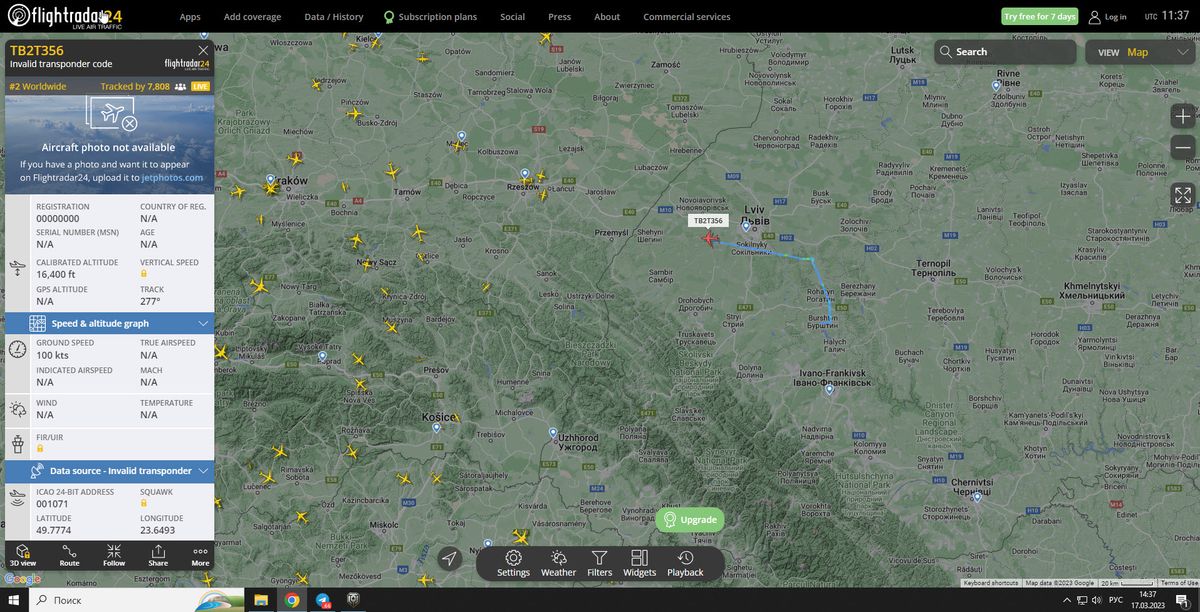
Task: Click the 100 kts ground speed value
Action: click(x=52, y=355)
